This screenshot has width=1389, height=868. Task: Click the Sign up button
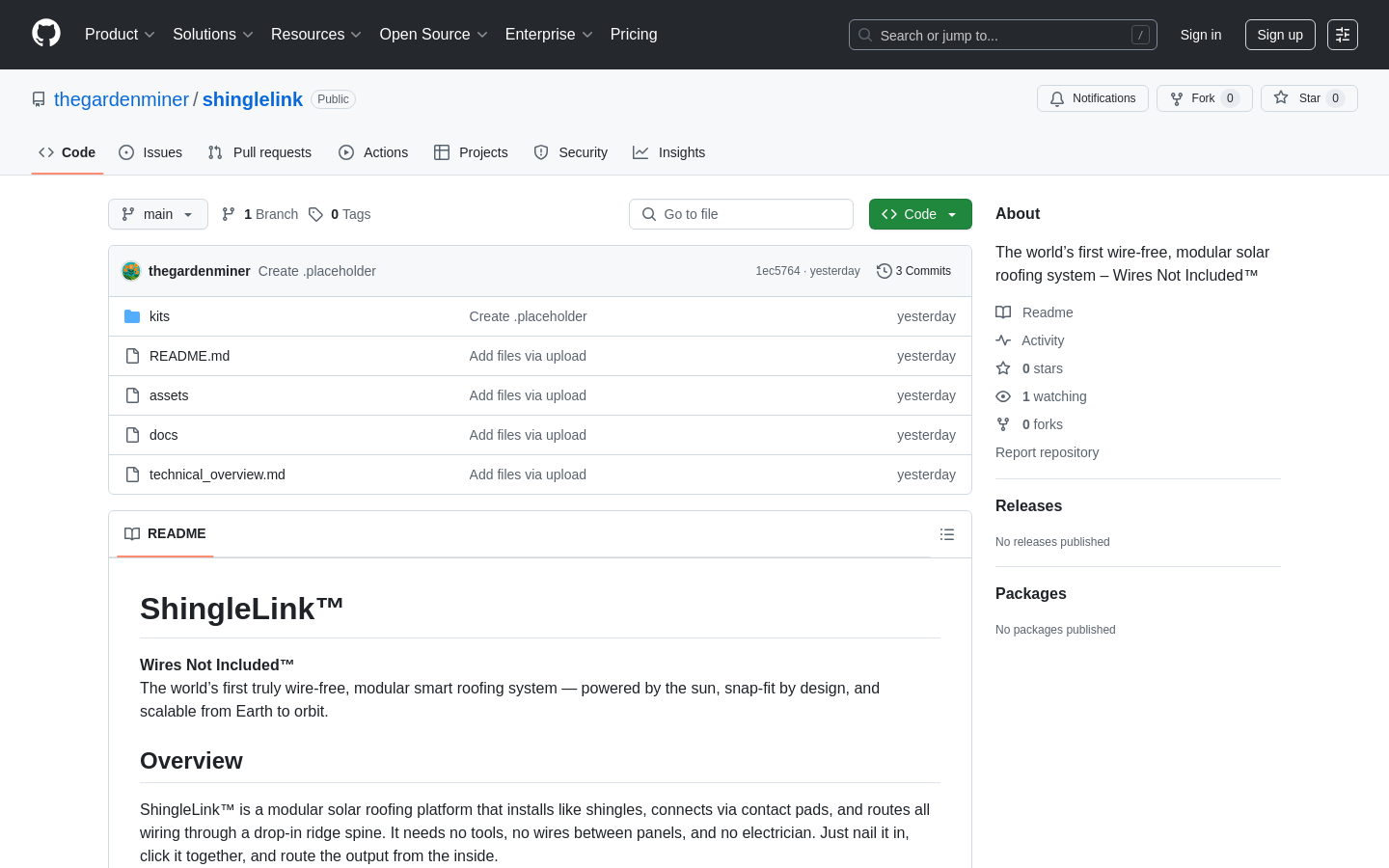[1280, 35]
